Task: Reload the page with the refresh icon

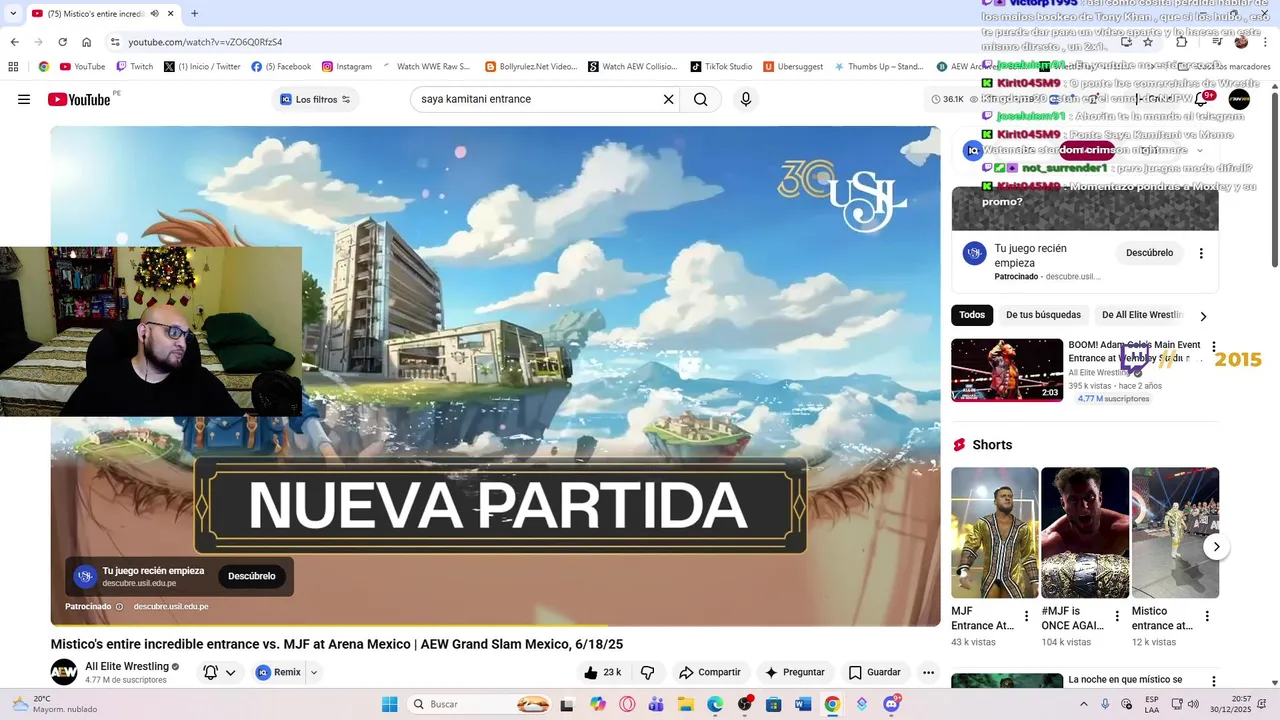Action: [62, 42]
